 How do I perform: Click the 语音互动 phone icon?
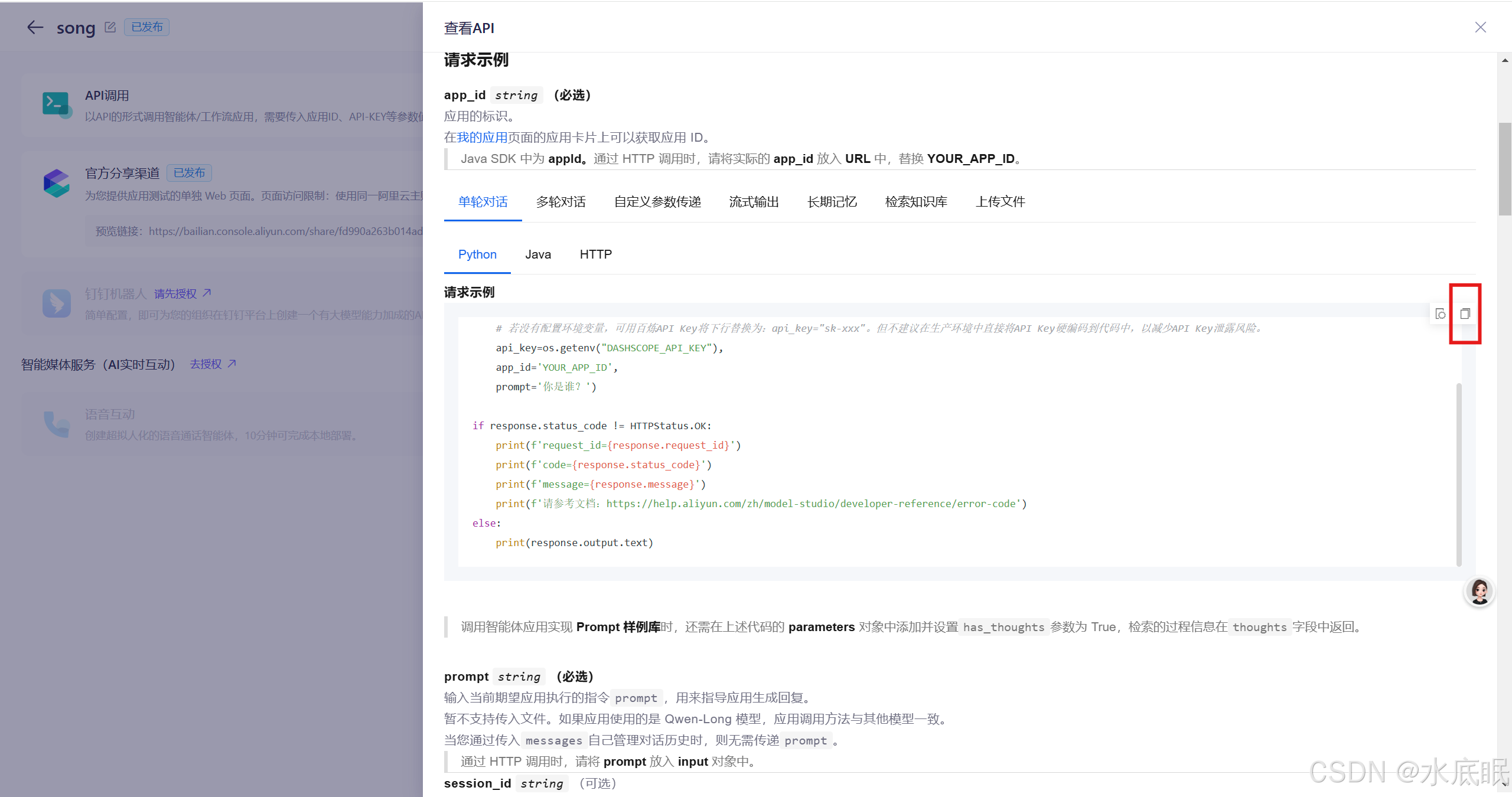(x=56, y=424)
